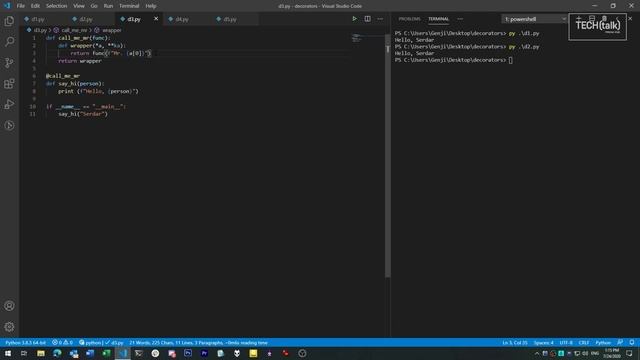Open Task View on taskbar
The image size is (640, 360).
(24, 353)
